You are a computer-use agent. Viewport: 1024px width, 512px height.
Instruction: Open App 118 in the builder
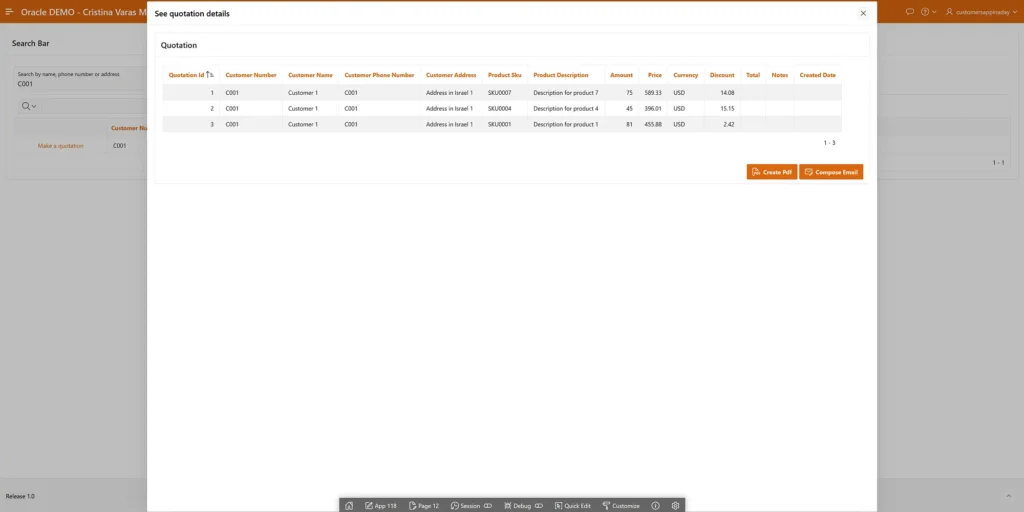coord(381,506)
